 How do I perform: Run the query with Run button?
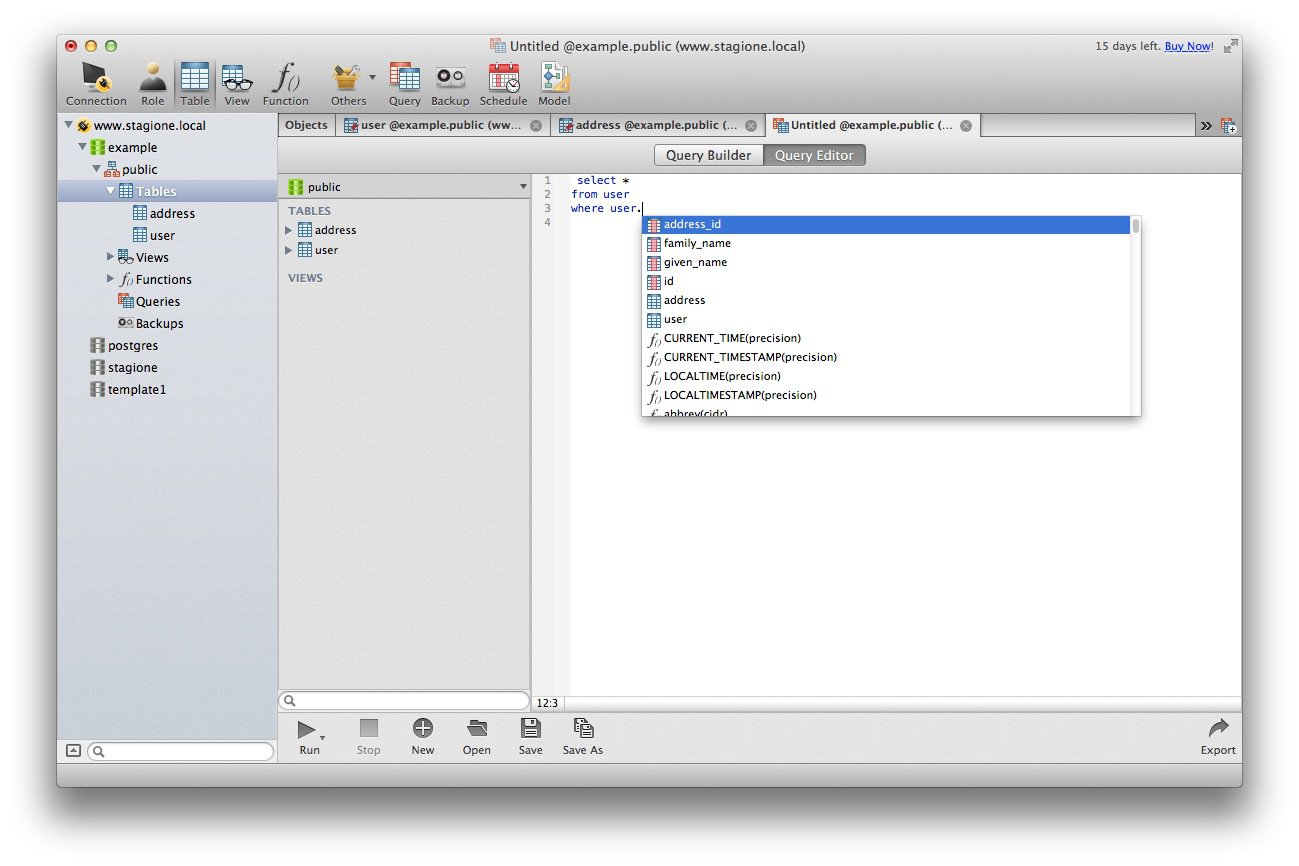(x=308, y=737)
